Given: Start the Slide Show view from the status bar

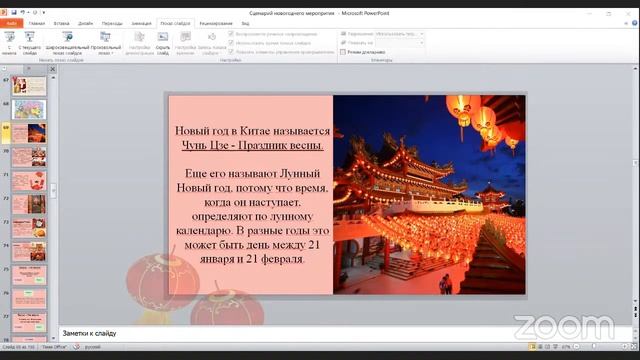Looking at the screenshot, I should [555, 347].
